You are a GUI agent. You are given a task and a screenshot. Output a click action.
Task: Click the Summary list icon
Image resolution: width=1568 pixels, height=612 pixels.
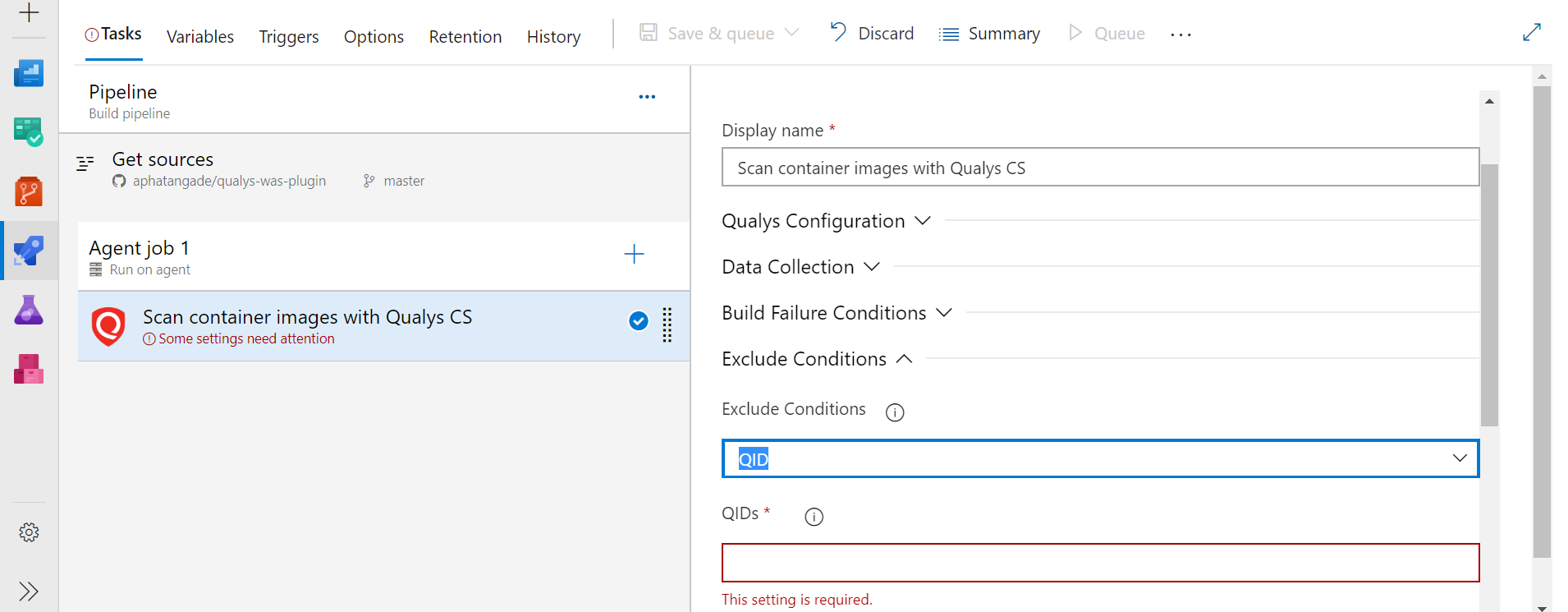[949, 35]
